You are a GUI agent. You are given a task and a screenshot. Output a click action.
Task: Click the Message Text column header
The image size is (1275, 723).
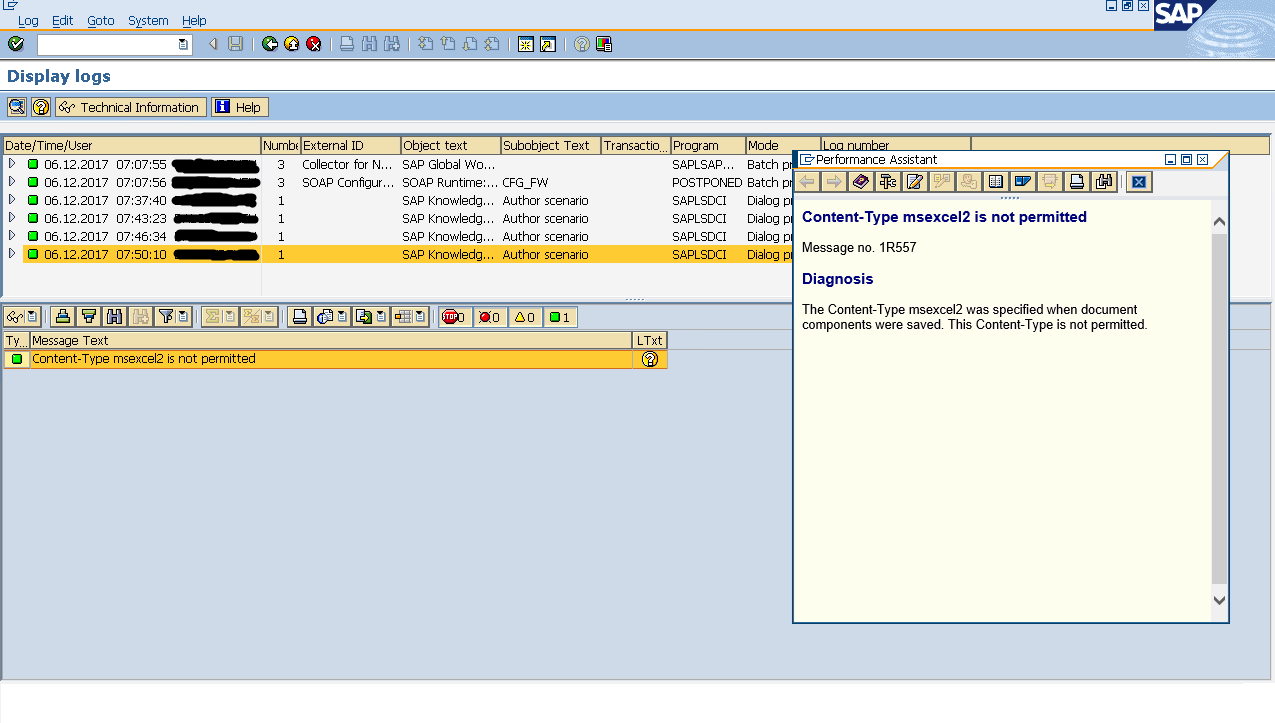(x=331, y=341)
